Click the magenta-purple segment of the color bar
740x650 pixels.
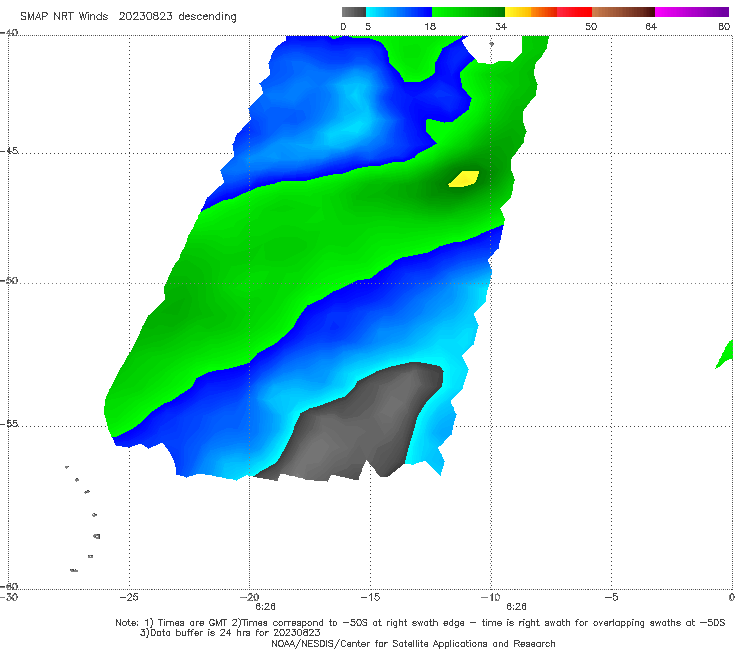692,12
